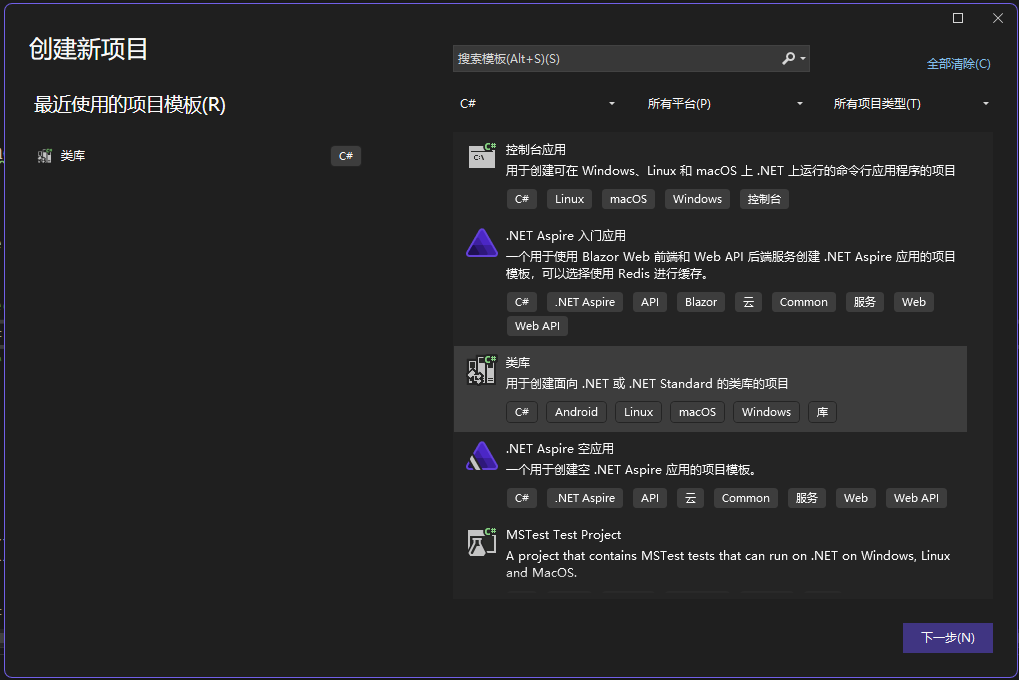Click the MSTest Test Project flask icon
The image size is (1019, 680).
(482, 542)
